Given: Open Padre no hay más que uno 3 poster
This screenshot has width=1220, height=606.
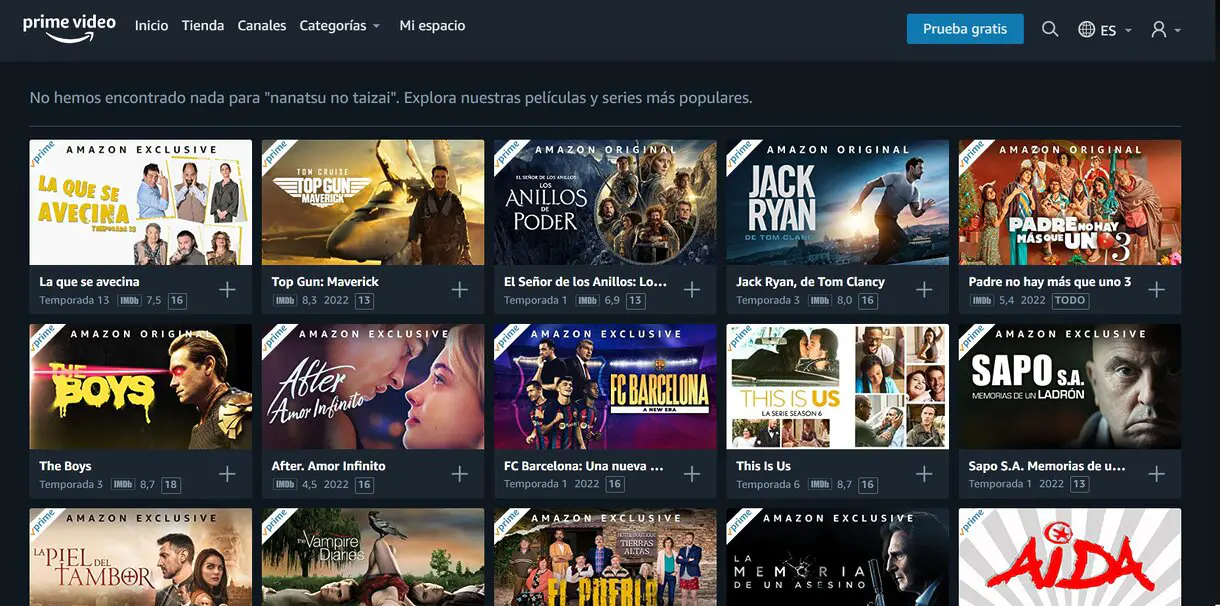Looking at the screenshot, I should (1070, 202).
